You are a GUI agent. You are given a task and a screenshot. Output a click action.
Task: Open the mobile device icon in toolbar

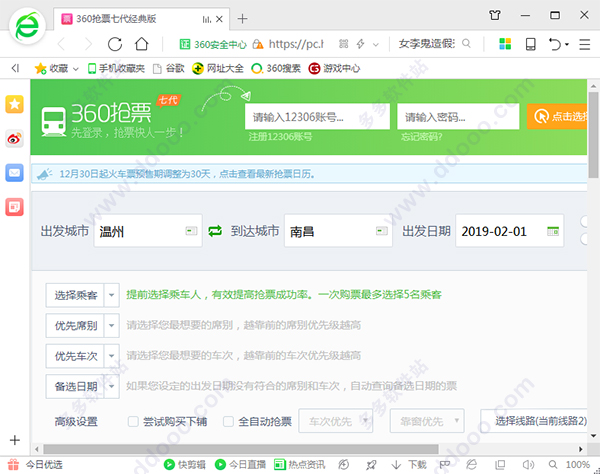(531, 44)
